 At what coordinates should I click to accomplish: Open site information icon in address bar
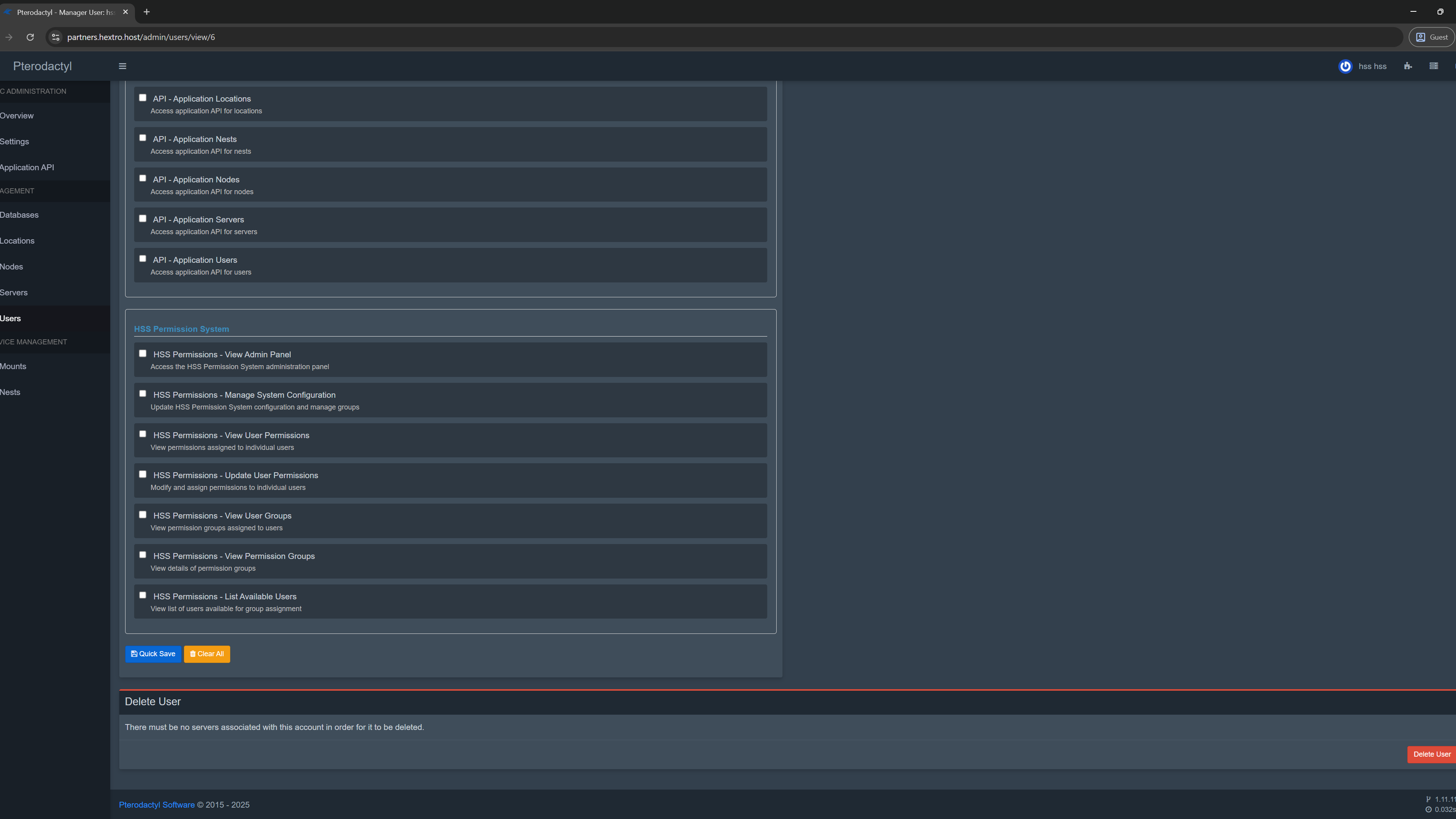(55, 37)
